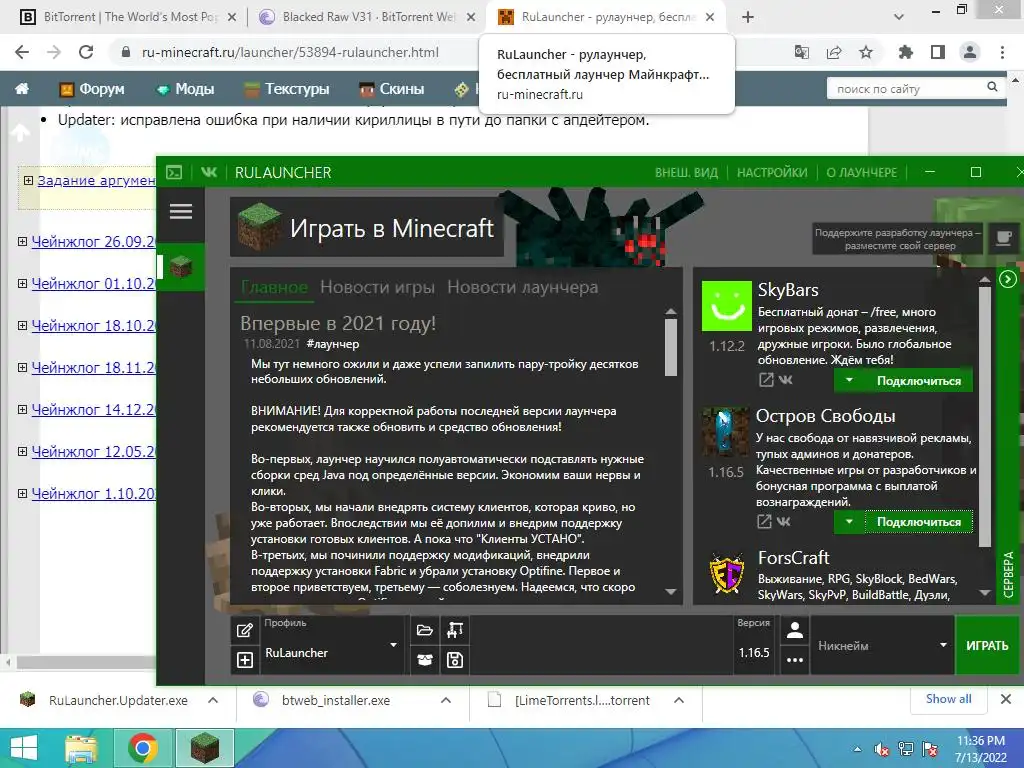Open Остров Свободы external link icon
Viewport: 1024px width, 768px height.
point(764,521)
